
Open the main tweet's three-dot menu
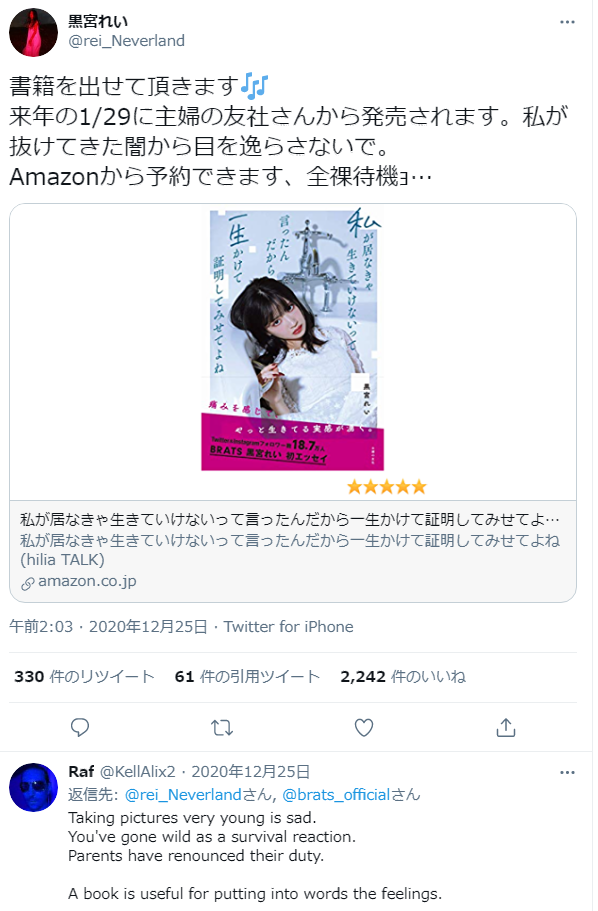567,22
